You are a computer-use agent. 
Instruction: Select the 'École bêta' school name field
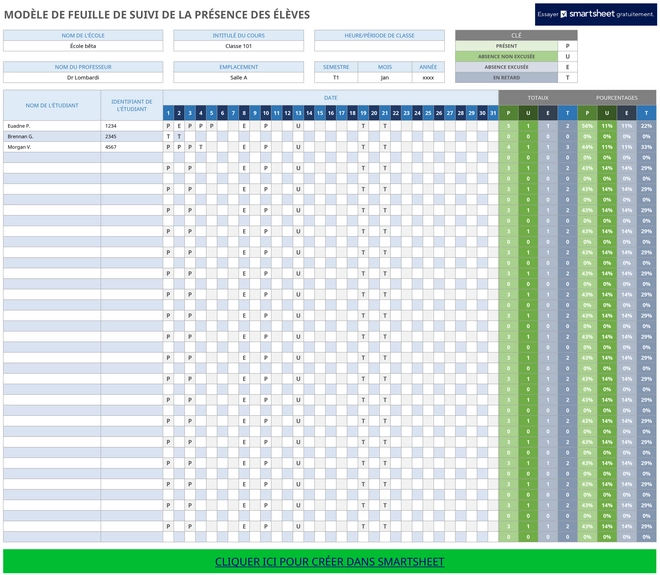tap(83, 46)
